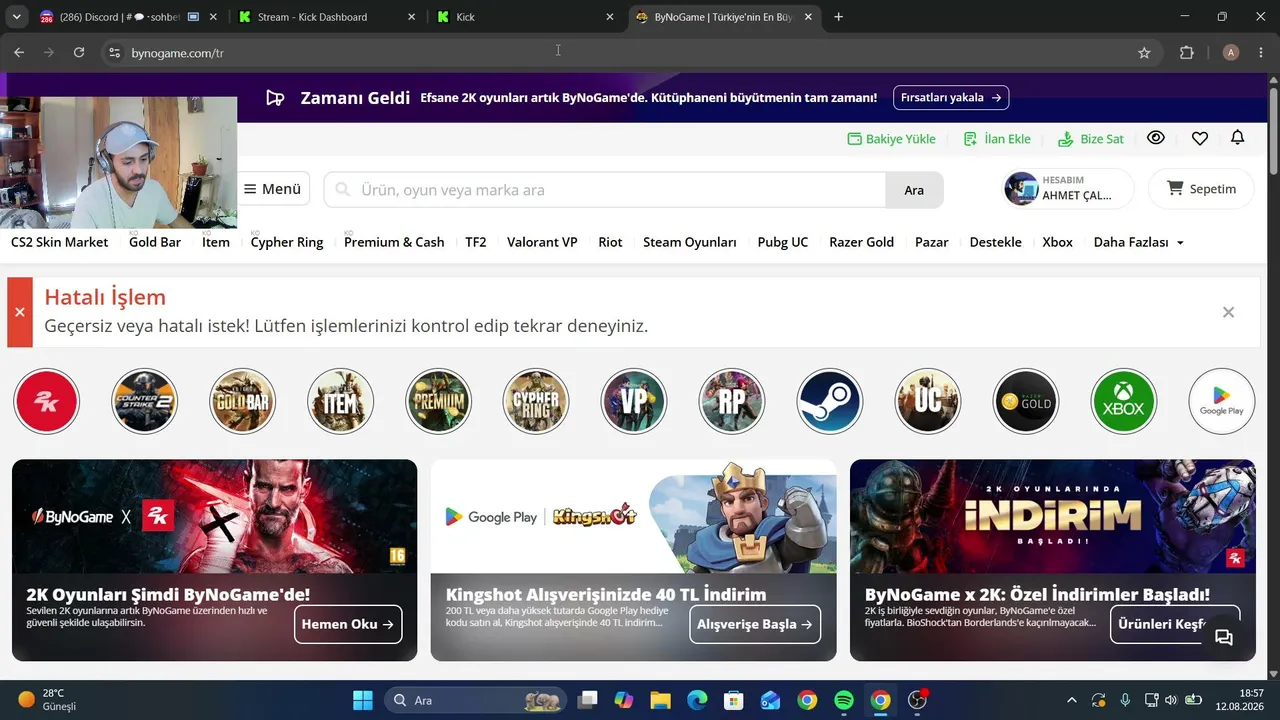This screenshot has height=720, width=1280.
Task: Open Spotify from the taskbar
Action: click(844, 700)
